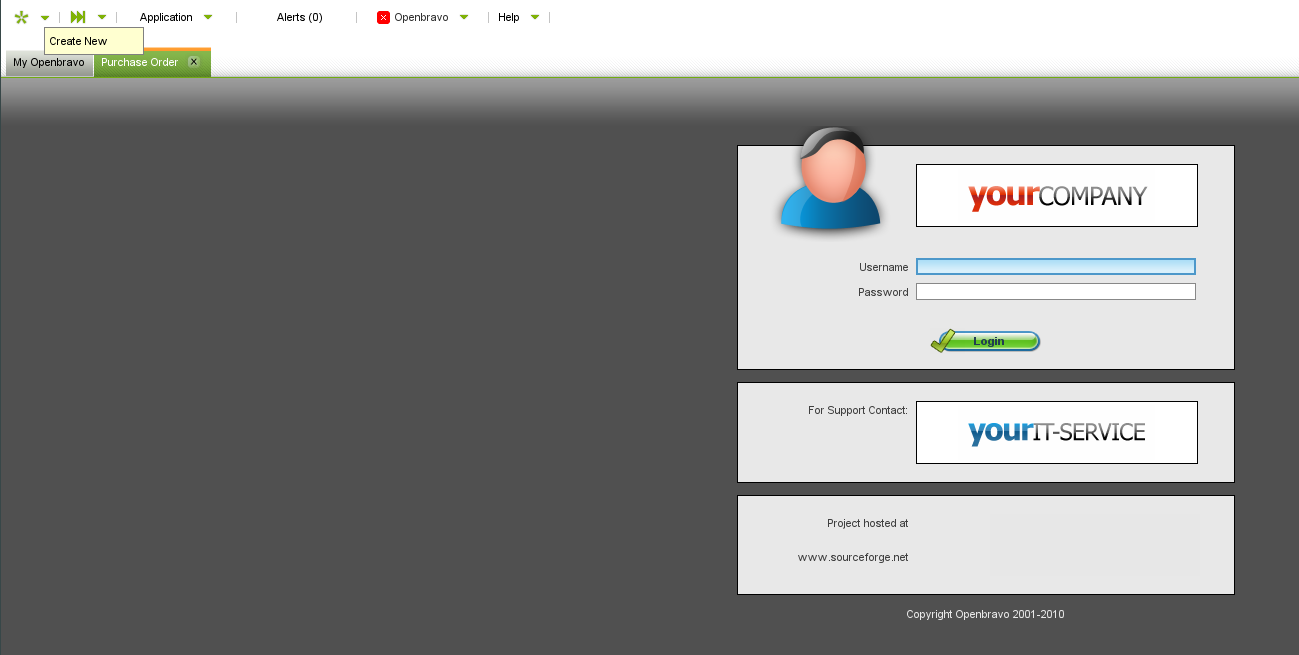1299x655 pixels.
Task: Switch to the My Openbravo tab
Action: click(49, 63)
